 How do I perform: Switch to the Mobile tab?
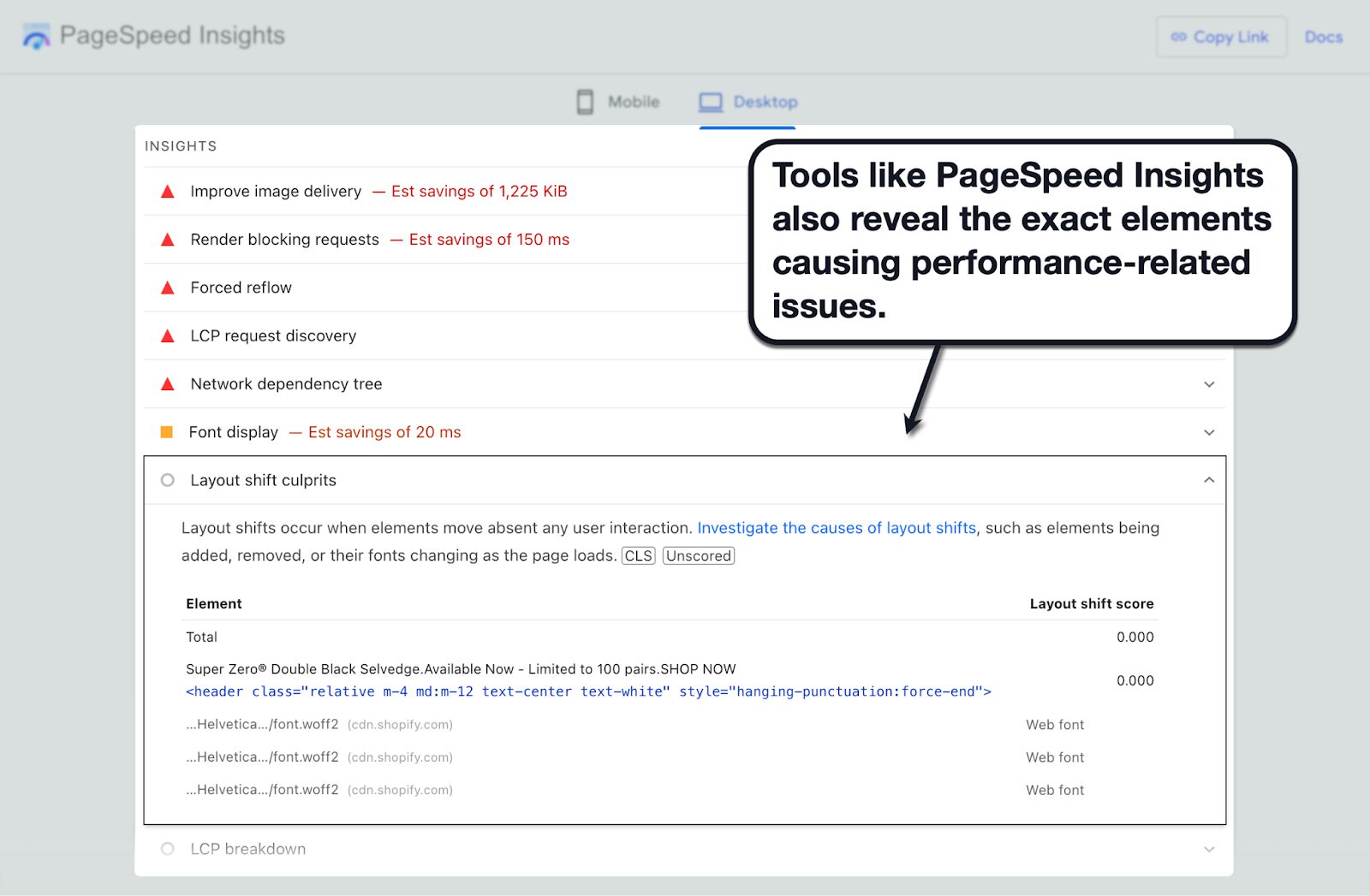pos(618,102)
